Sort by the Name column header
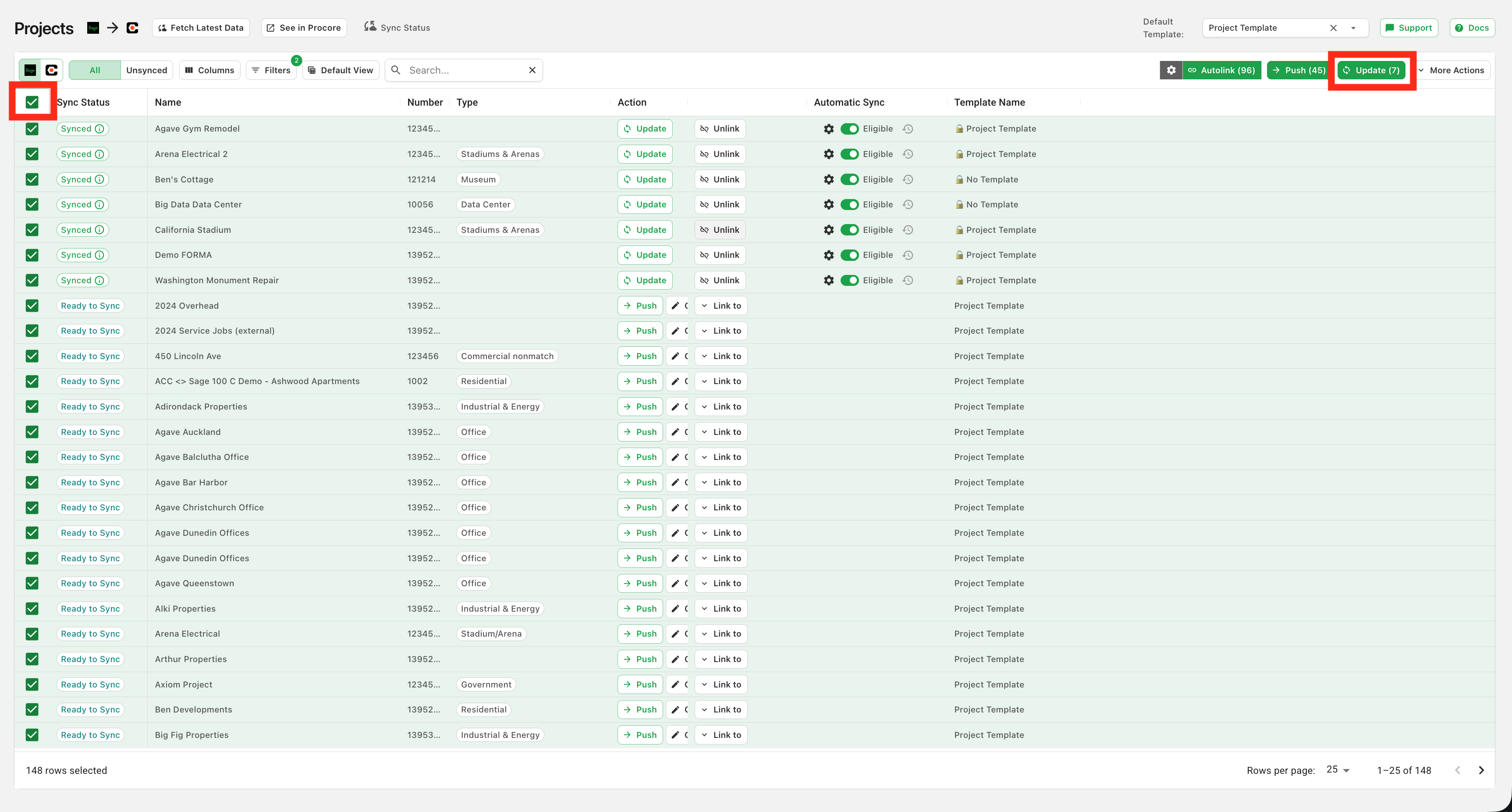The image size is (1512, 812). click(x=168, y=102)
